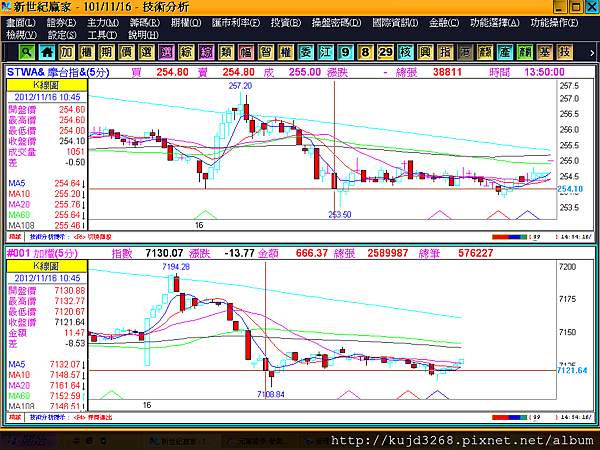The height and width of the screenshot is (450, 600).
Task: Open the 設定(S) menu
Action: [x=62, y=35]
